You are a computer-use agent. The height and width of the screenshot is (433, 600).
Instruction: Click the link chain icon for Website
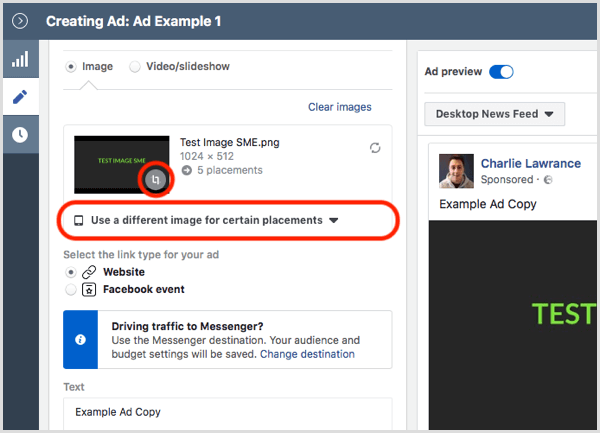coord(89,272)
